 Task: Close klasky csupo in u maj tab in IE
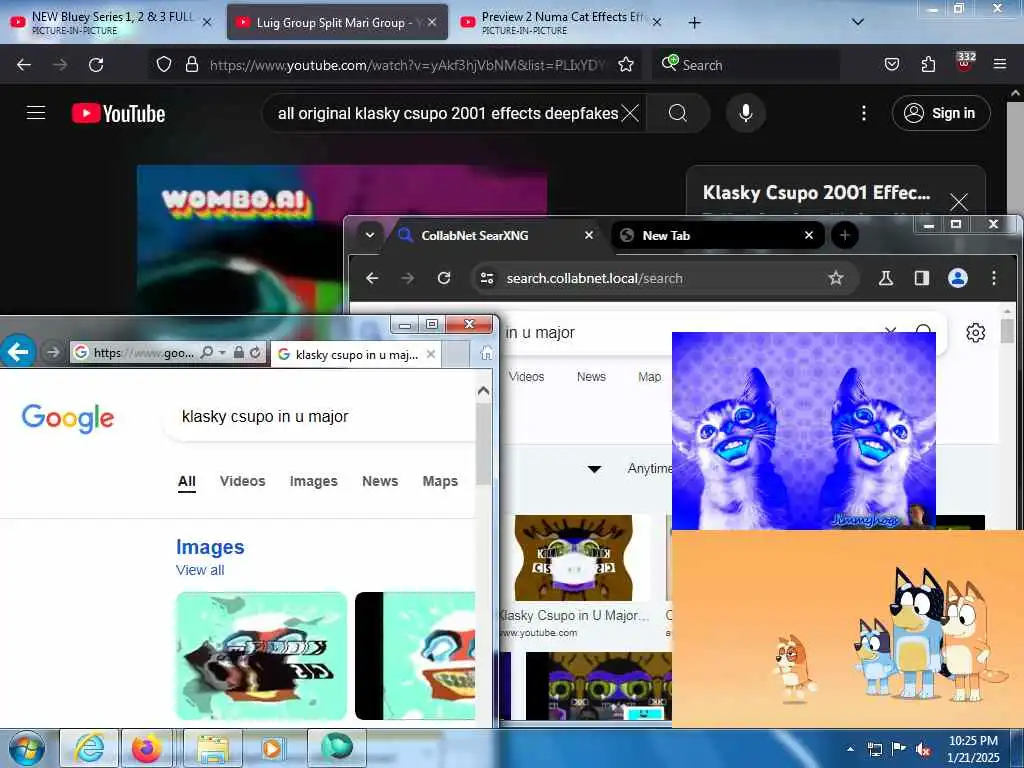point(430,354)
